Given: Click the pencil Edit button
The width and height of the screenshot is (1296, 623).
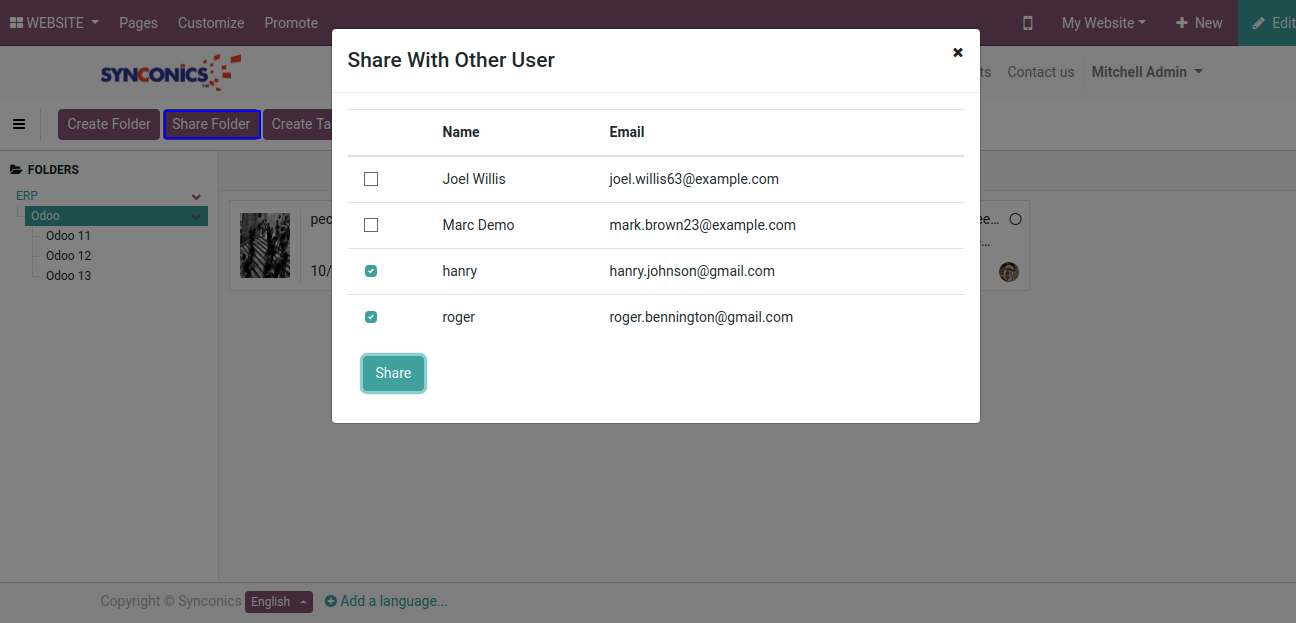Looking at the screenshot, I should [1270, 23].
